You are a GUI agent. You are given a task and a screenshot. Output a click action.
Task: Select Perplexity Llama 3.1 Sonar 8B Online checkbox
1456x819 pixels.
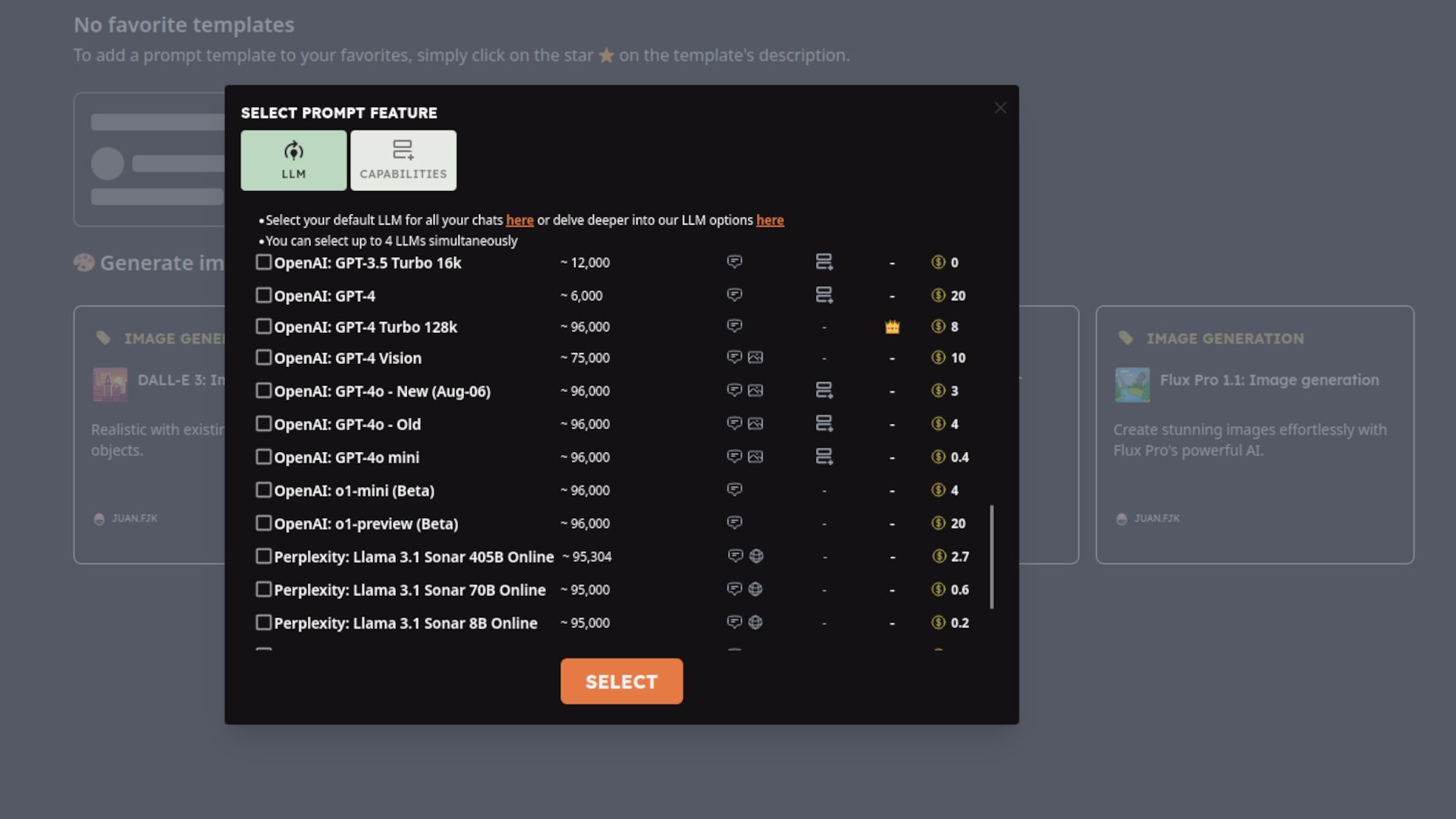pyautogui.click(x=263, y=623)
